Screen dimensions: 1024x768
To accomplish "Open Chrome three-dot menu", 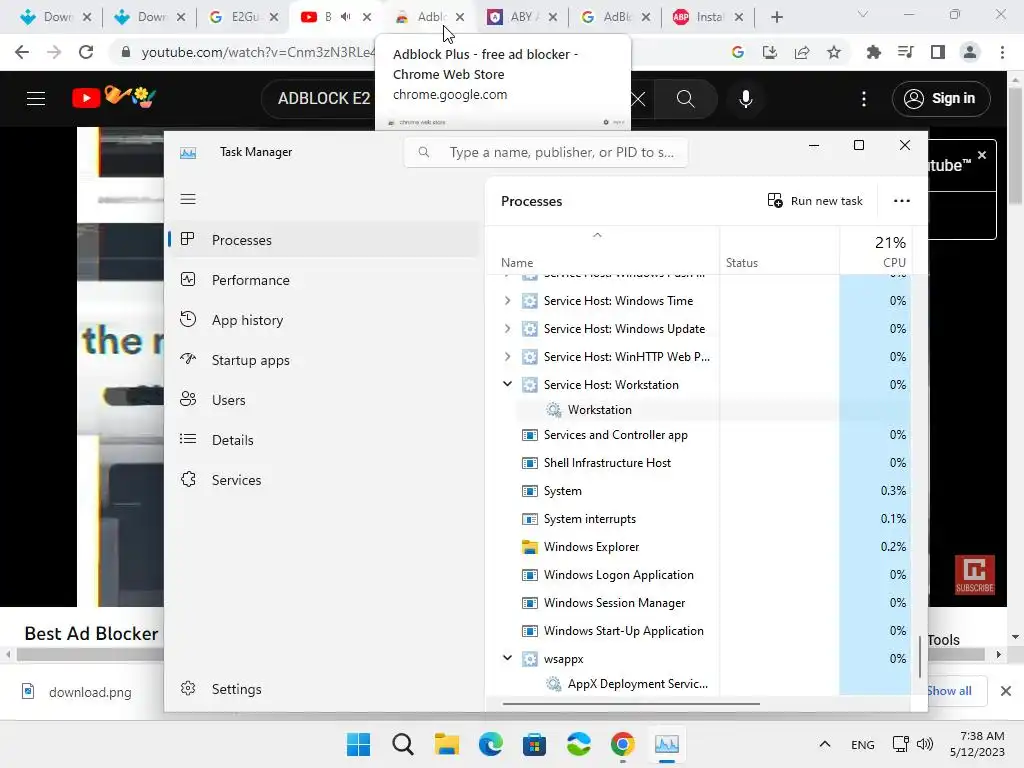I will (1002, 52).
